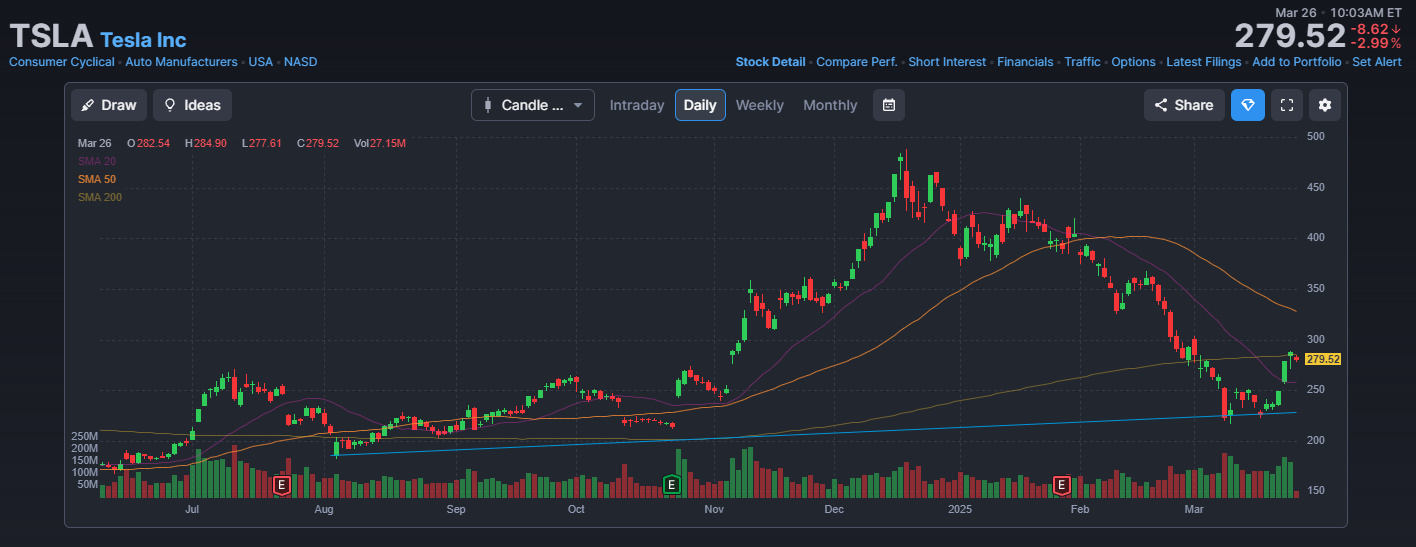The width and height of the screenshot is (1416, 547).
Task: Click the high price H 284.90 value
Action: [x=205, y=143]
